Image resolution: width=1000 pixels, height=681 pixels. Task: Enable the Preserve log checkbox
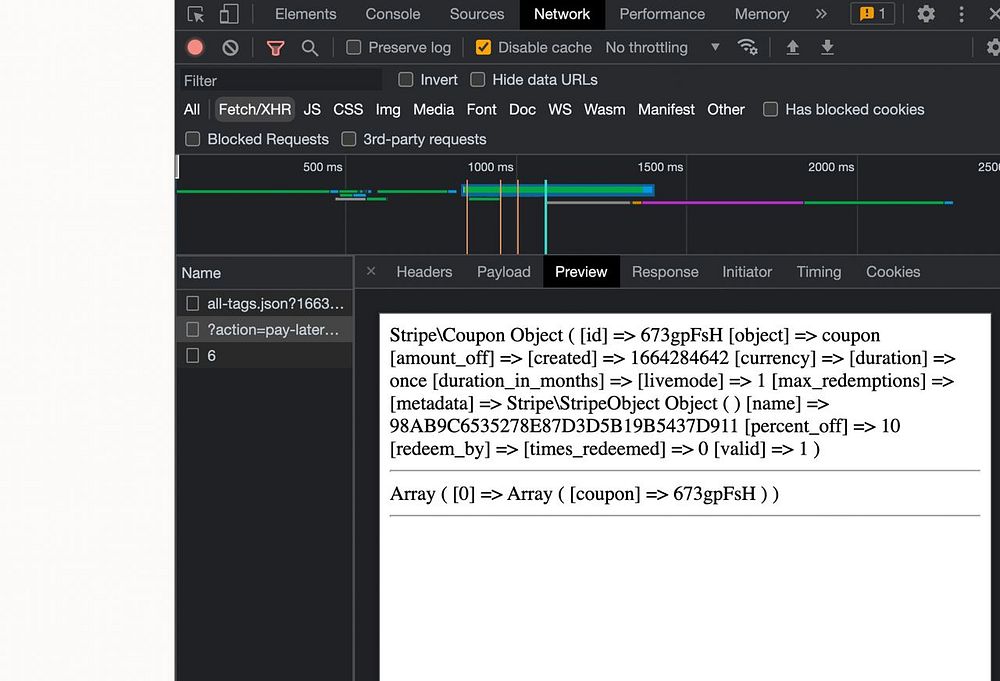coord(354,47)
